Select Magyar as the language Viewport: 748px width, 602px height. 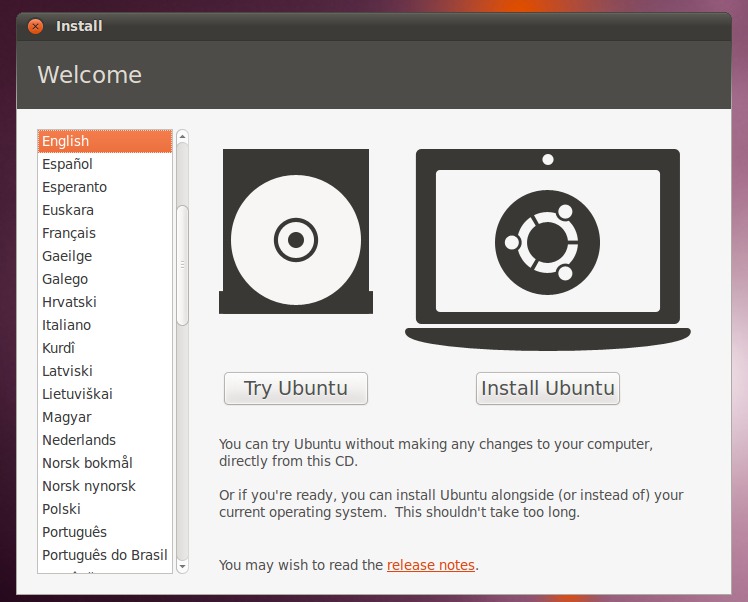[105, 417]
